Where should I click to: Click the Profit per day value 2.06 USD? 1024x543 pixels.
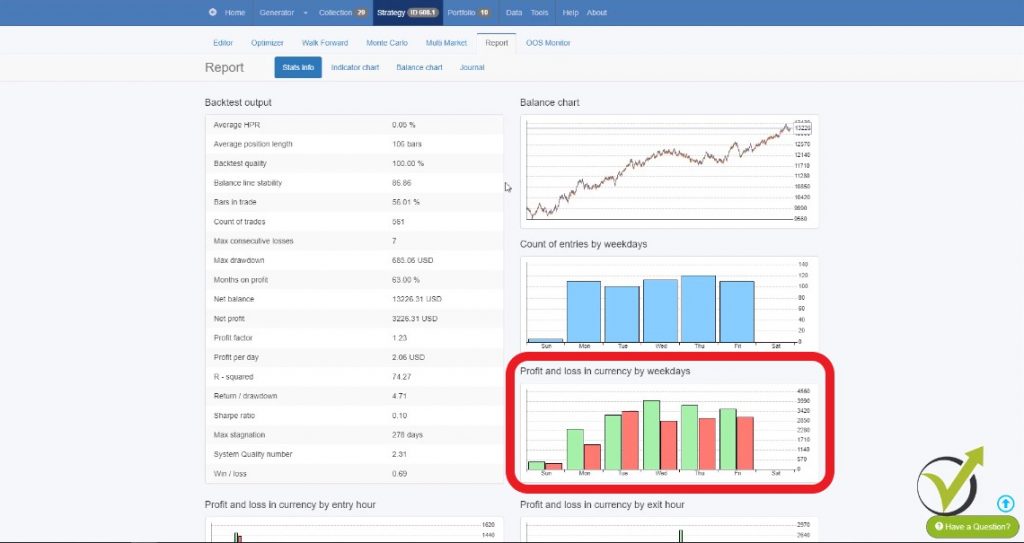pyautogui.click(x=408, y=357)
